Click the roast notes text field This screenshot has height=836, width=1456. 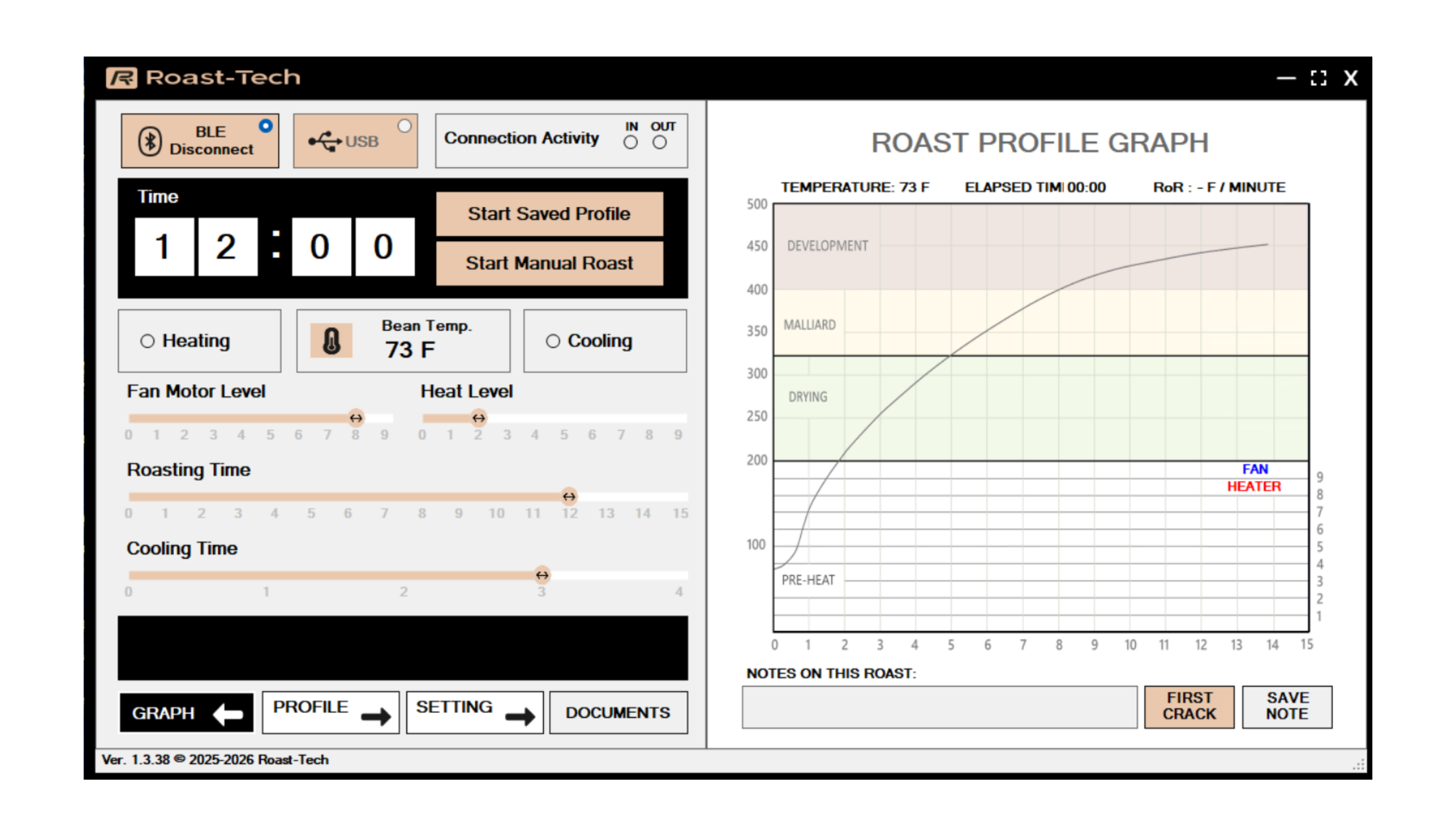tap(939, 707)
